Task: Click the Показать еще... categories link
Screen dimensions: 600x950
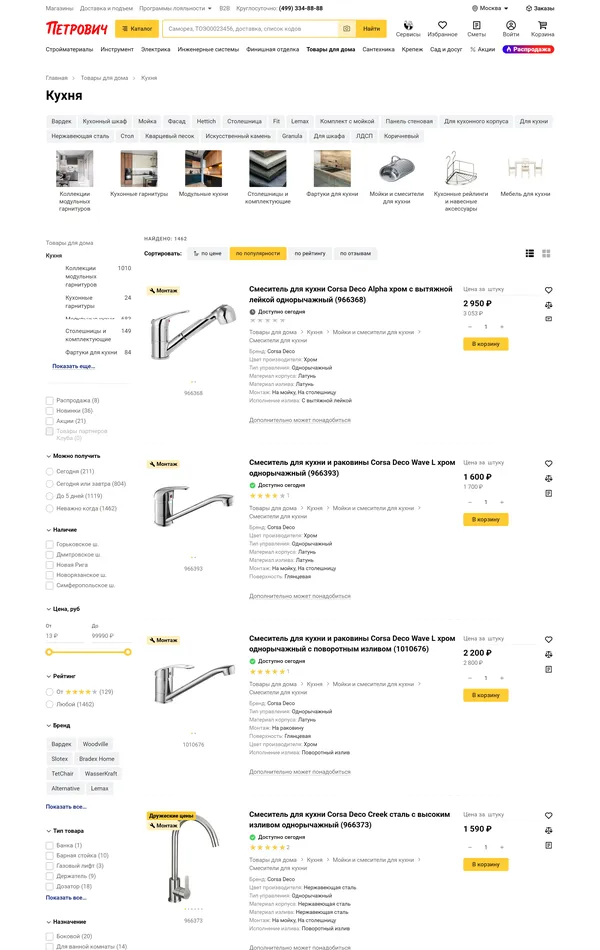Action: (x=74, y=366)
